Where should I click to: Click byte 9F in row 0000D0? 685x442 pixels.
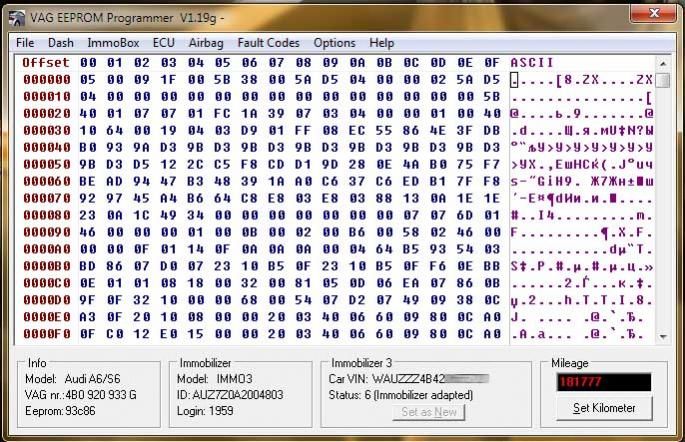[88, 300]
